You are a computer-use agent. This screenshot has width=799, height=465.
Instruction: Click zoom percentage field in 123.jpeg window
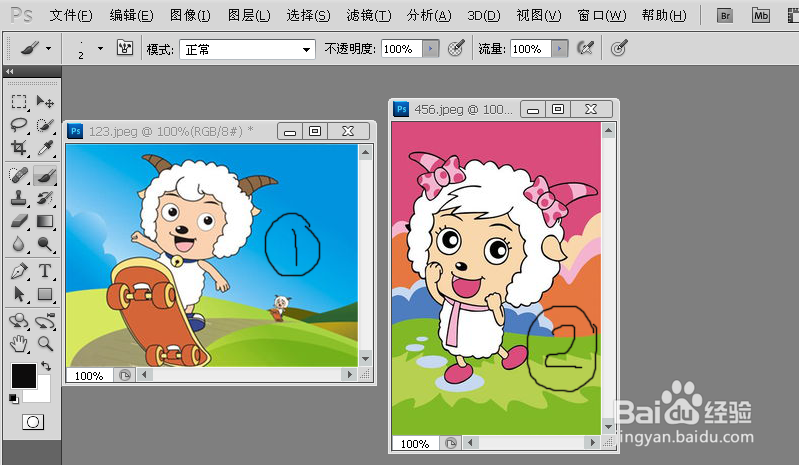click(90, 376)
